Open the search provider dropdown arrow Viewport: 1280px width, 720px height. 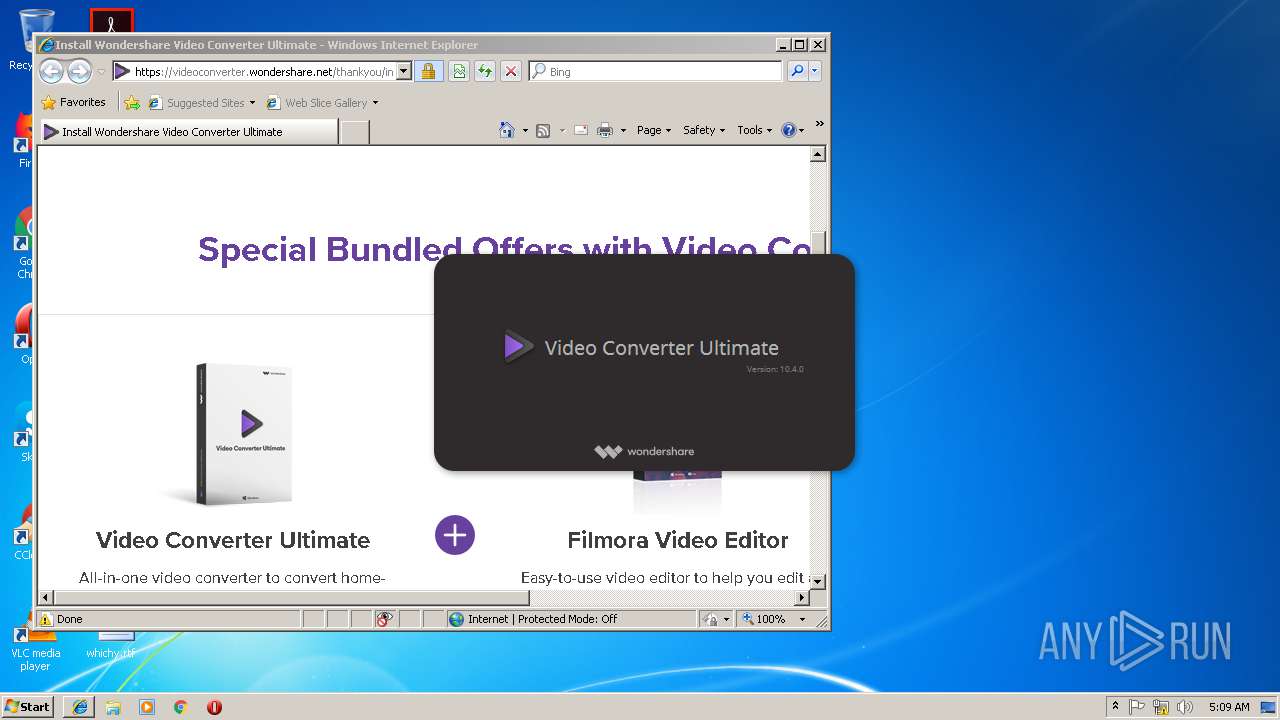click(x=815, y=71)
